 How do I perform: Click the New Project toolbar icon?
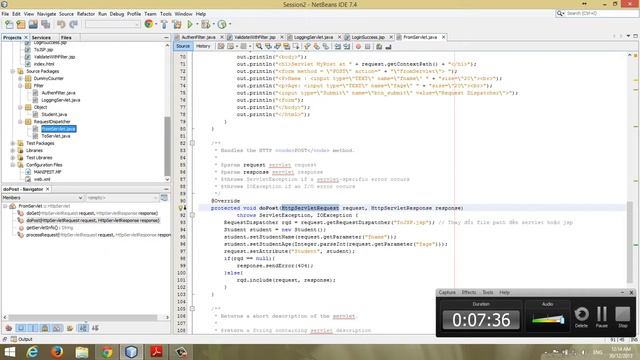21,24
